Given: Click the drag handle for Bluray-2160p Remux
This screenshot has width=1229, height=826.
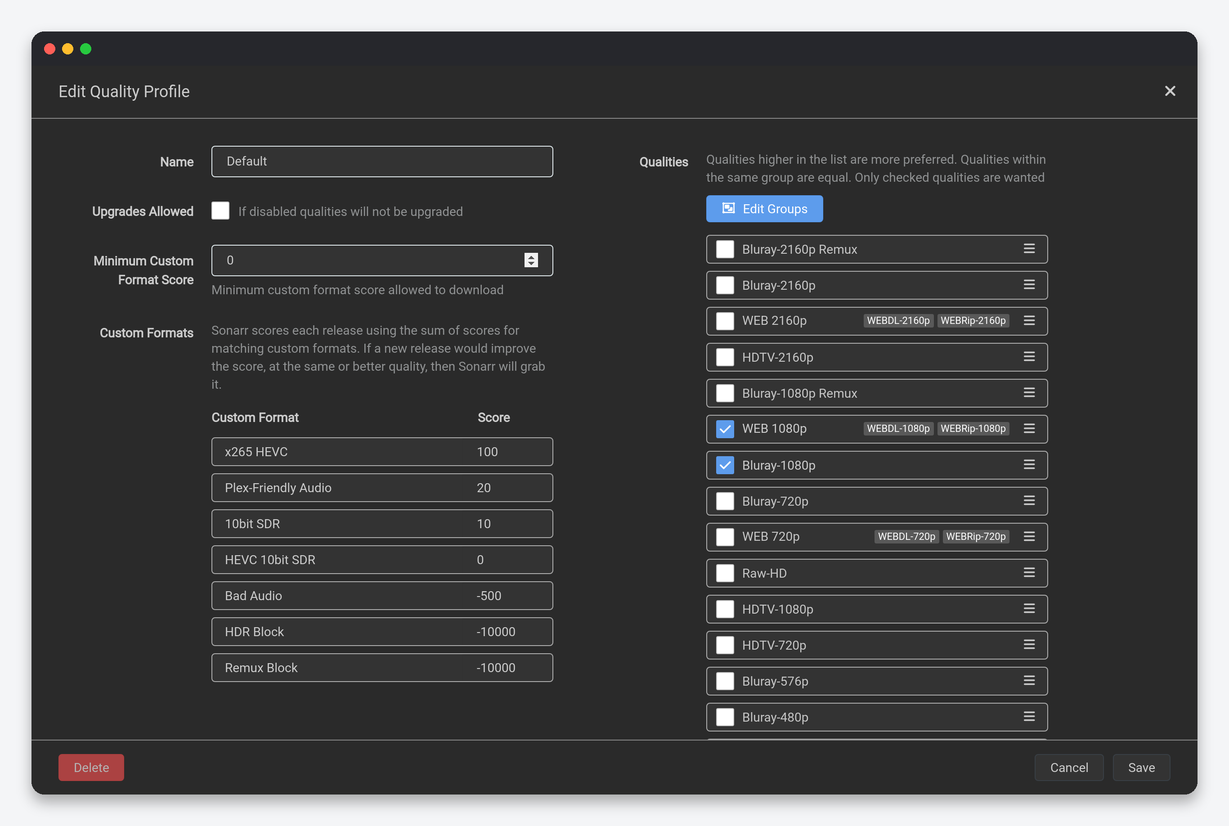Looking at the screenshot, I should click(x=1029, y=249).
